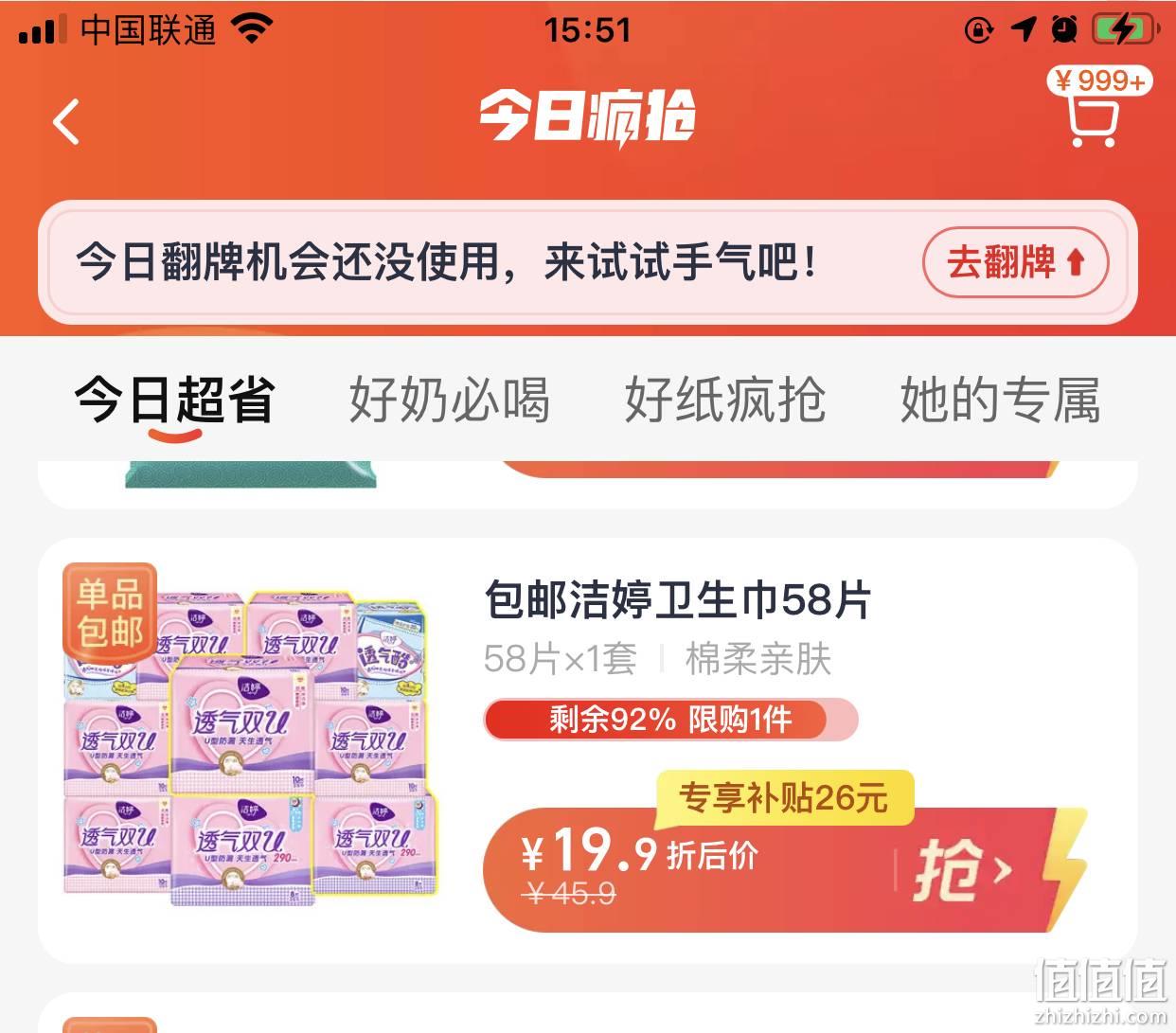The width and height of the screenshot is (1176, 1033).
Task: Tap the Wi-Fi status icon
Action: (x=252, y=29)
